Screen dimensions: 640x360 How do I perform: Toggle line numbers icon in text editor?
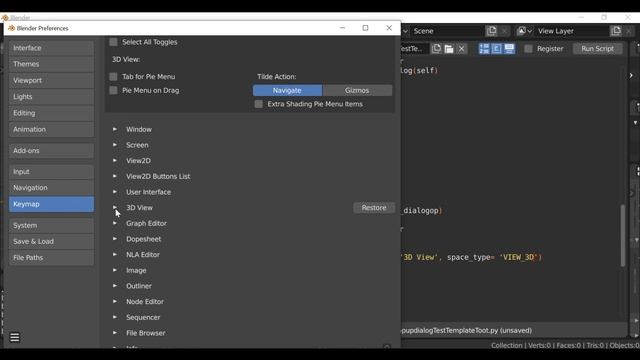pos(484,49)
